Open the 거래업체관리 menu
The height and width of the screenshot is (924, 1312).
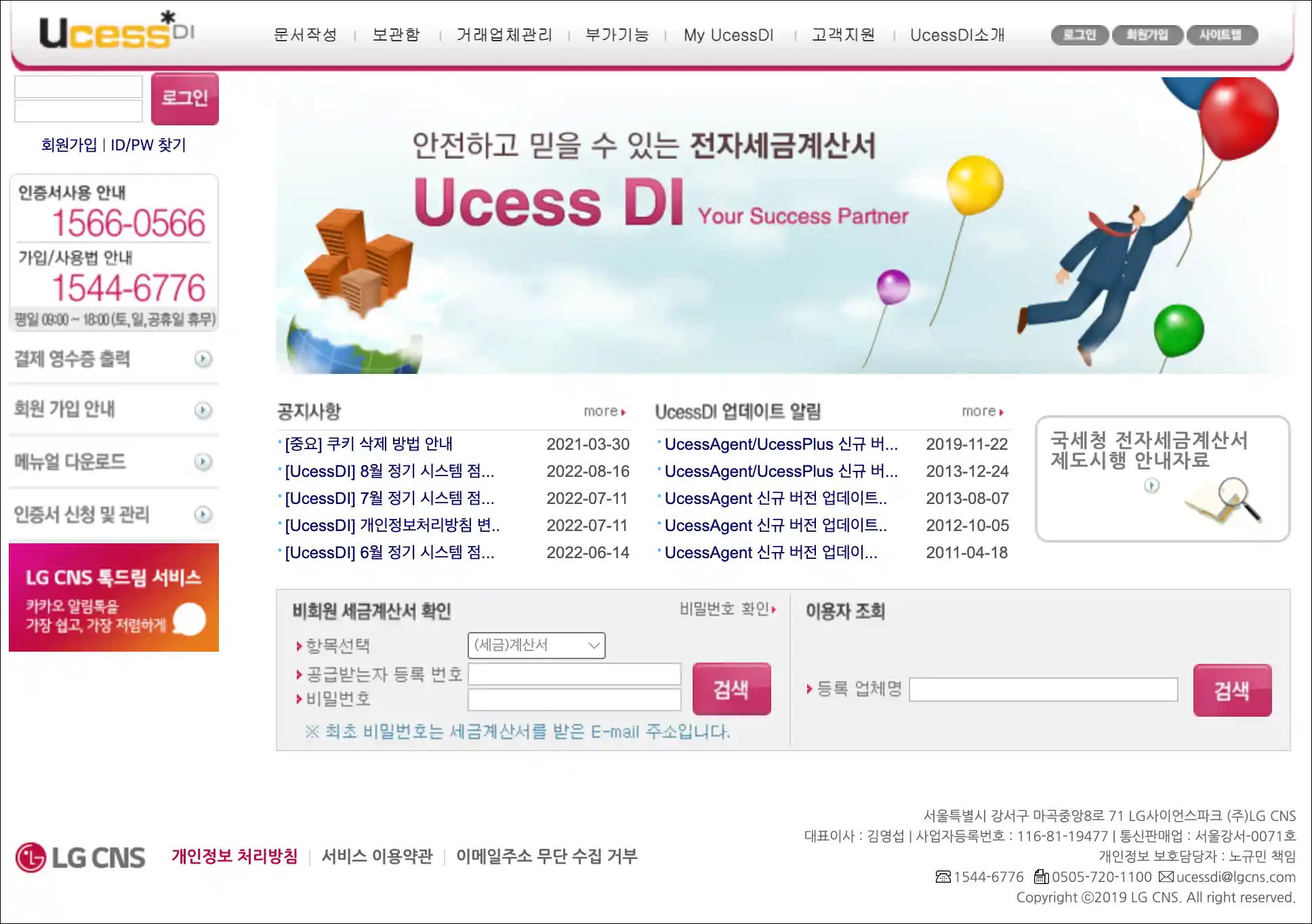(x=504, y=35)
